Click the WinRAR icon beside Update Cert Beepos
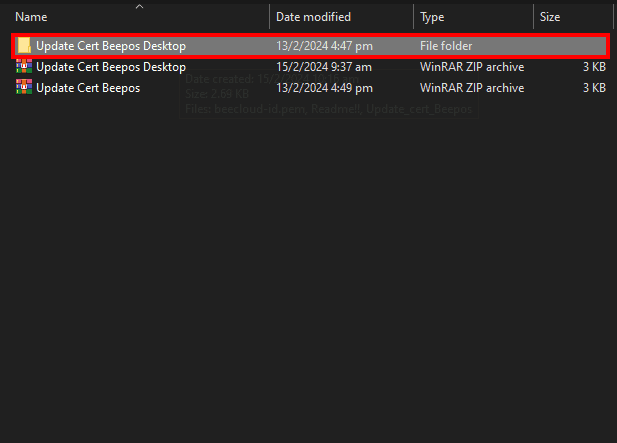Screen dimensions: 617x443 (24, 87)
